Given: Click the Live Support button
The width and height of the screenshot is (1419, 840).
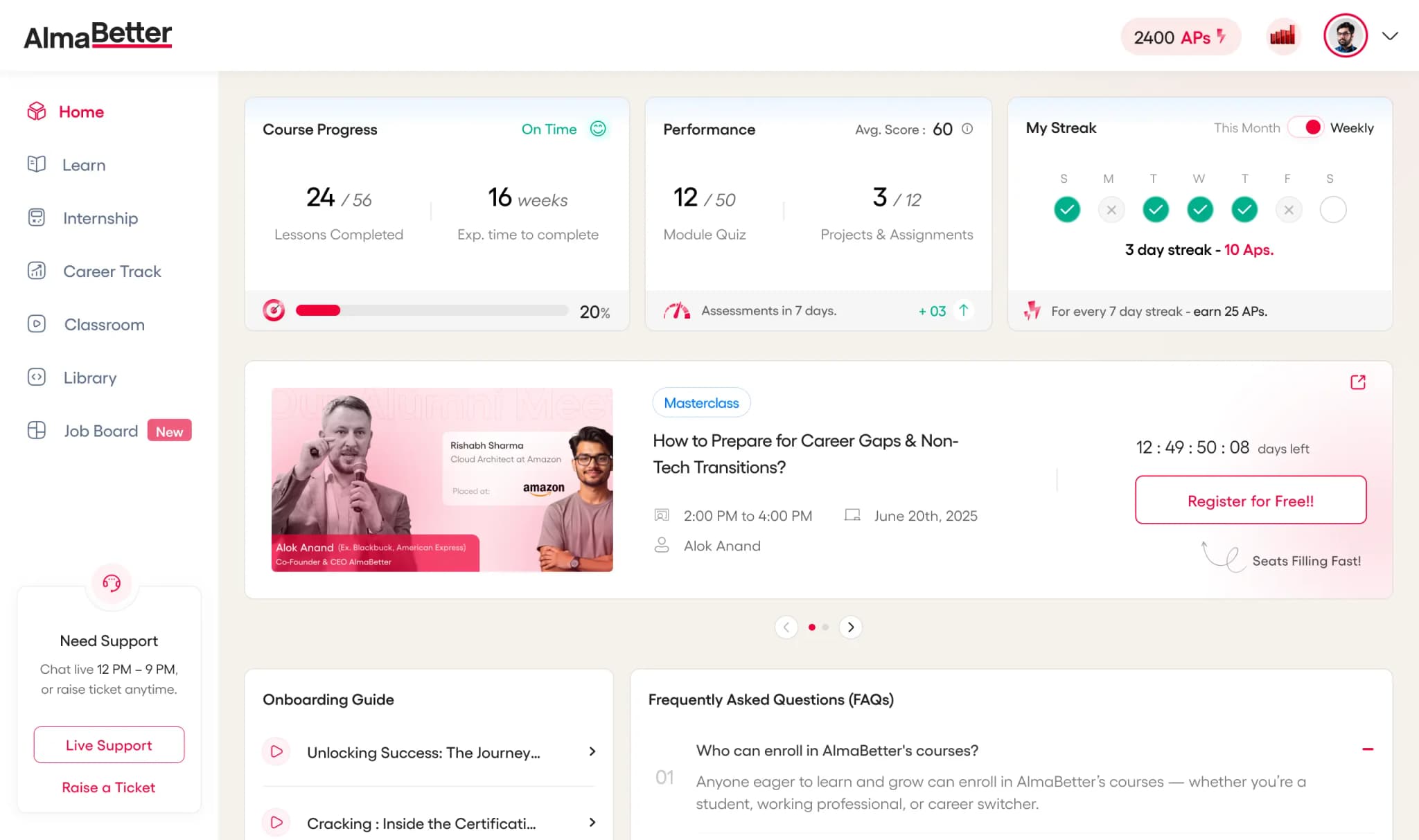Looking at the screenshot, I should point(109,744).
